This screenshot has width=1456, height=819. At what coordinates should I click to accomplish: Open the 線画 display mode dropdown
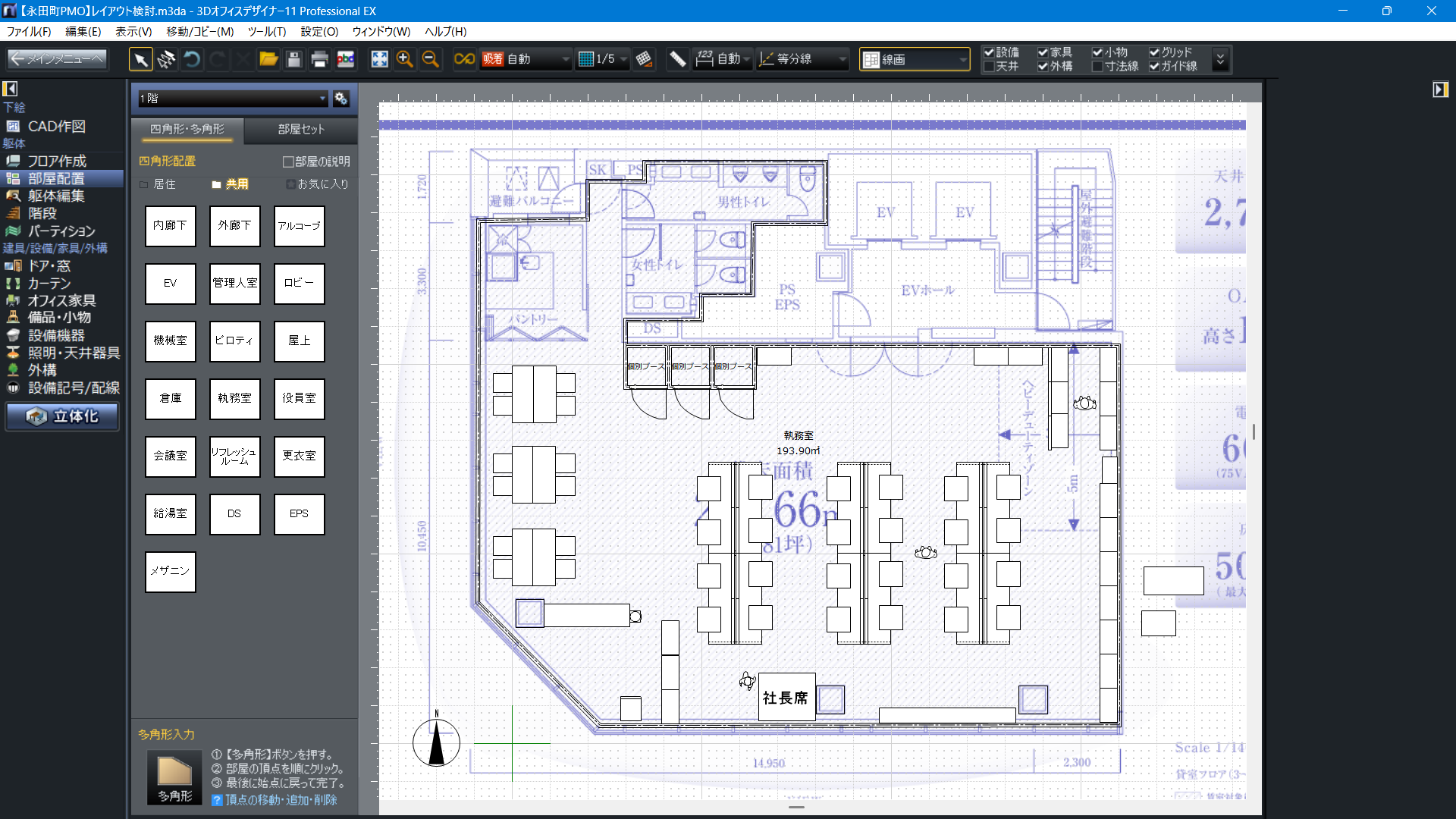pyautogui.click(x=915, y=59)
